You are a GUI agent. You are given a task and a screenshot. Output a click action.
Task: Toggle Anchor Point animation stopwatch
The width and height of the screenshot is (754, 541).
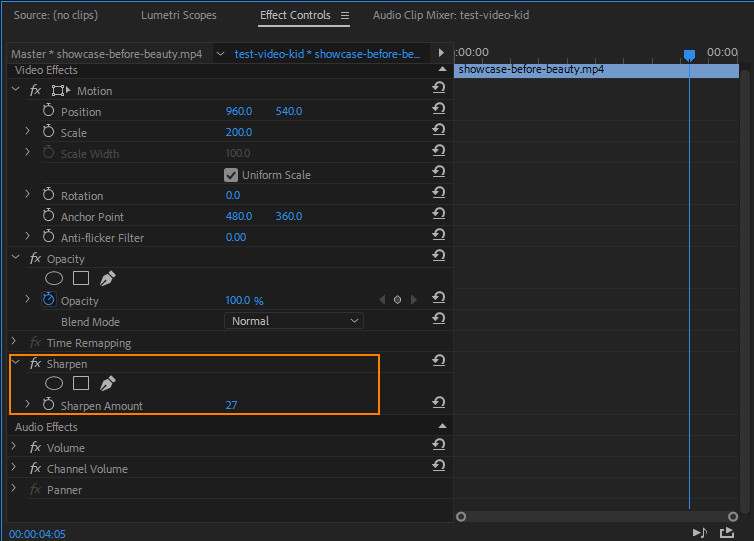49,215
